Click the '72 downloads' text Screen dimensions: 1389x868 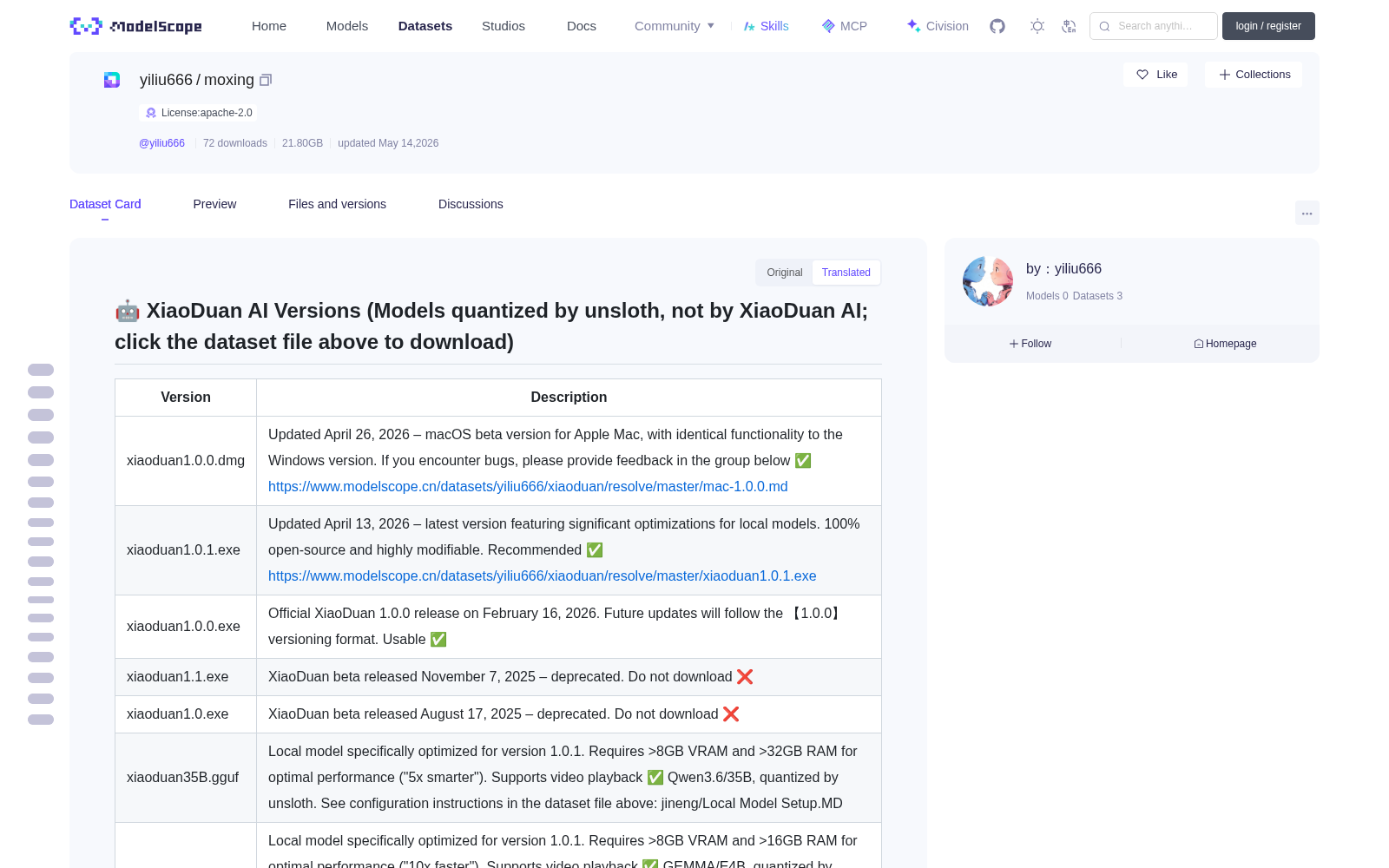tap(235, 143)
